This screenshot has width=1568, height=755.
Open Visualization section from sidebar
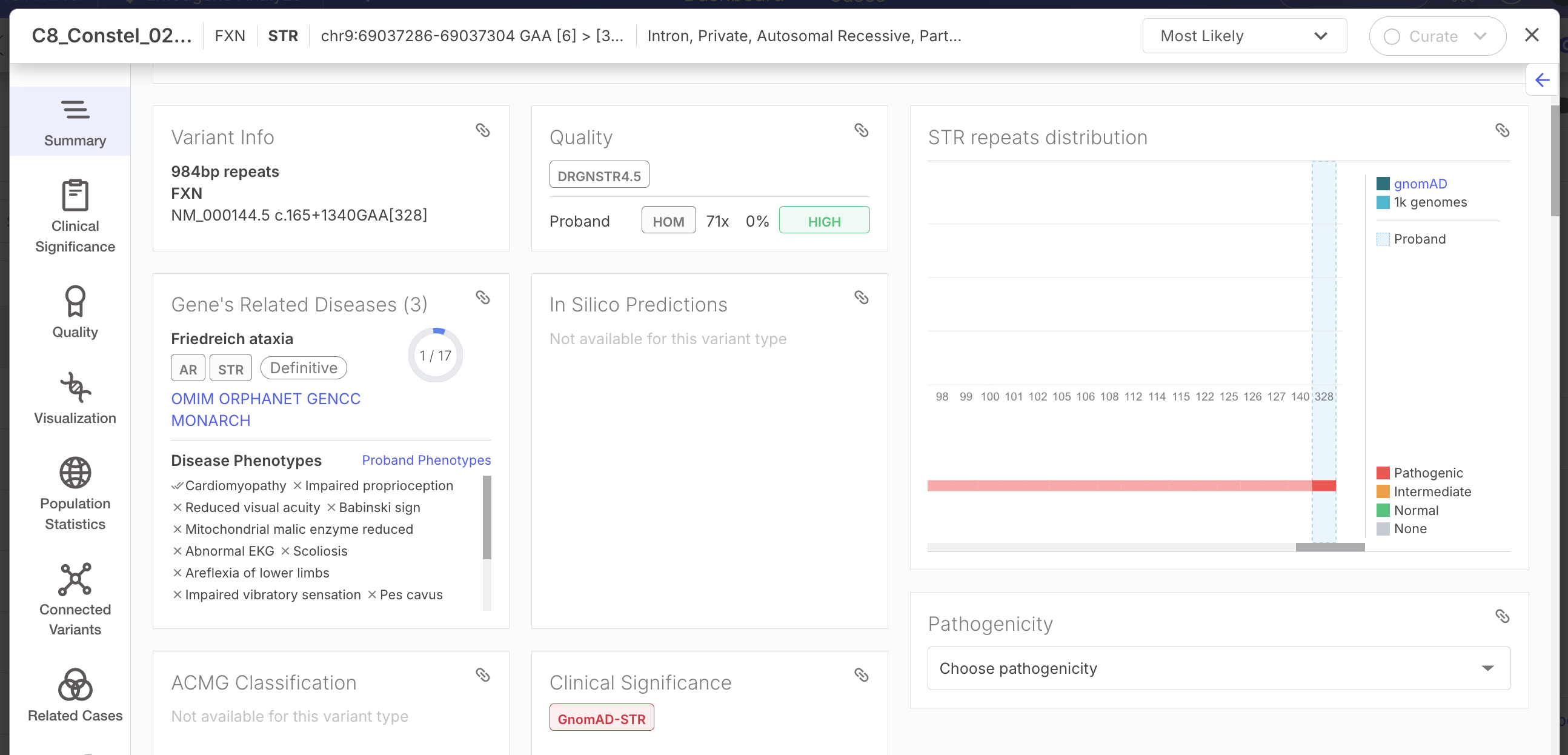pyautogui.click(x=75, y=398)
